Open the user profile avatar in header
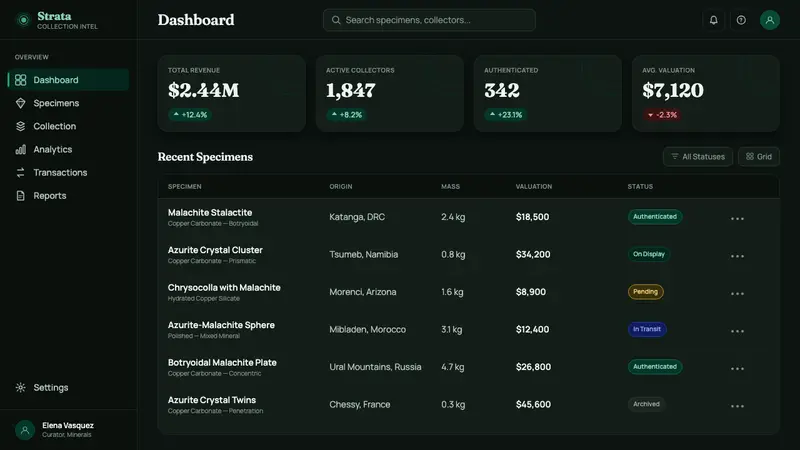The height and width of the screenshot is (450, 800). tap(769, 20)
